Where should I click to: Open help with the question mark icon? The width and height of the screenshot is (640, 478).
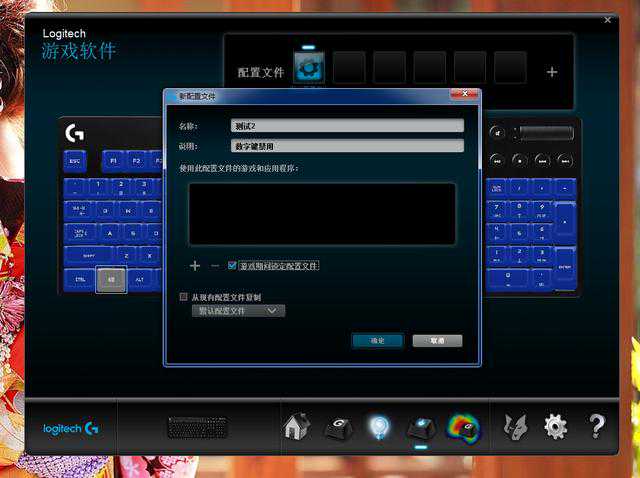point(596,427)
